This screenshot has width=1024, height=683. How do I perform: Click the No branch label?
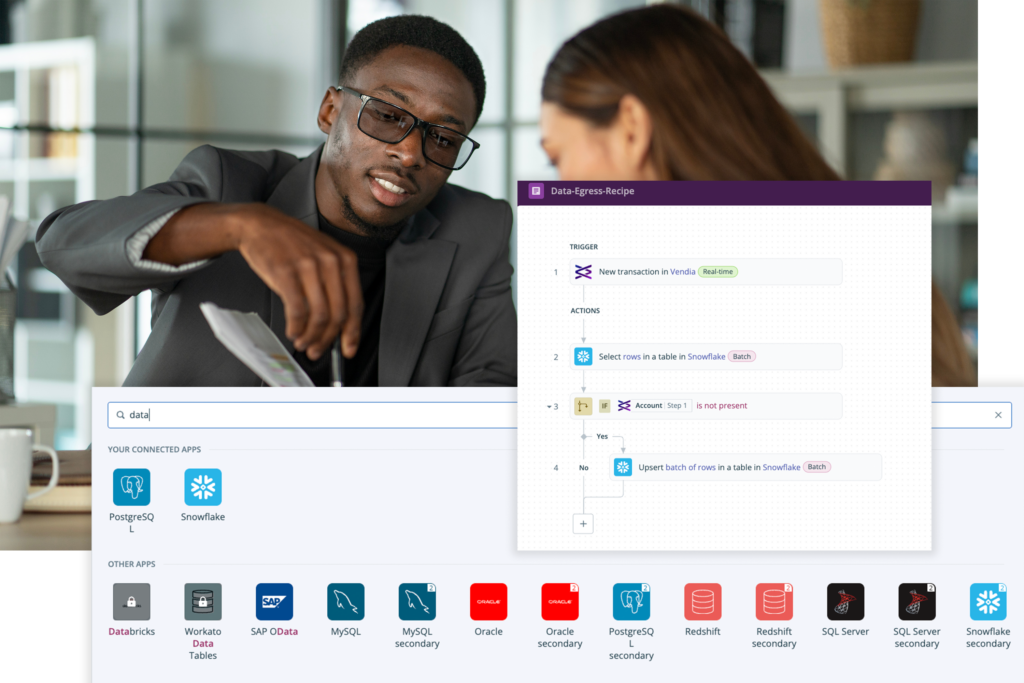click(x=584, y=468)
